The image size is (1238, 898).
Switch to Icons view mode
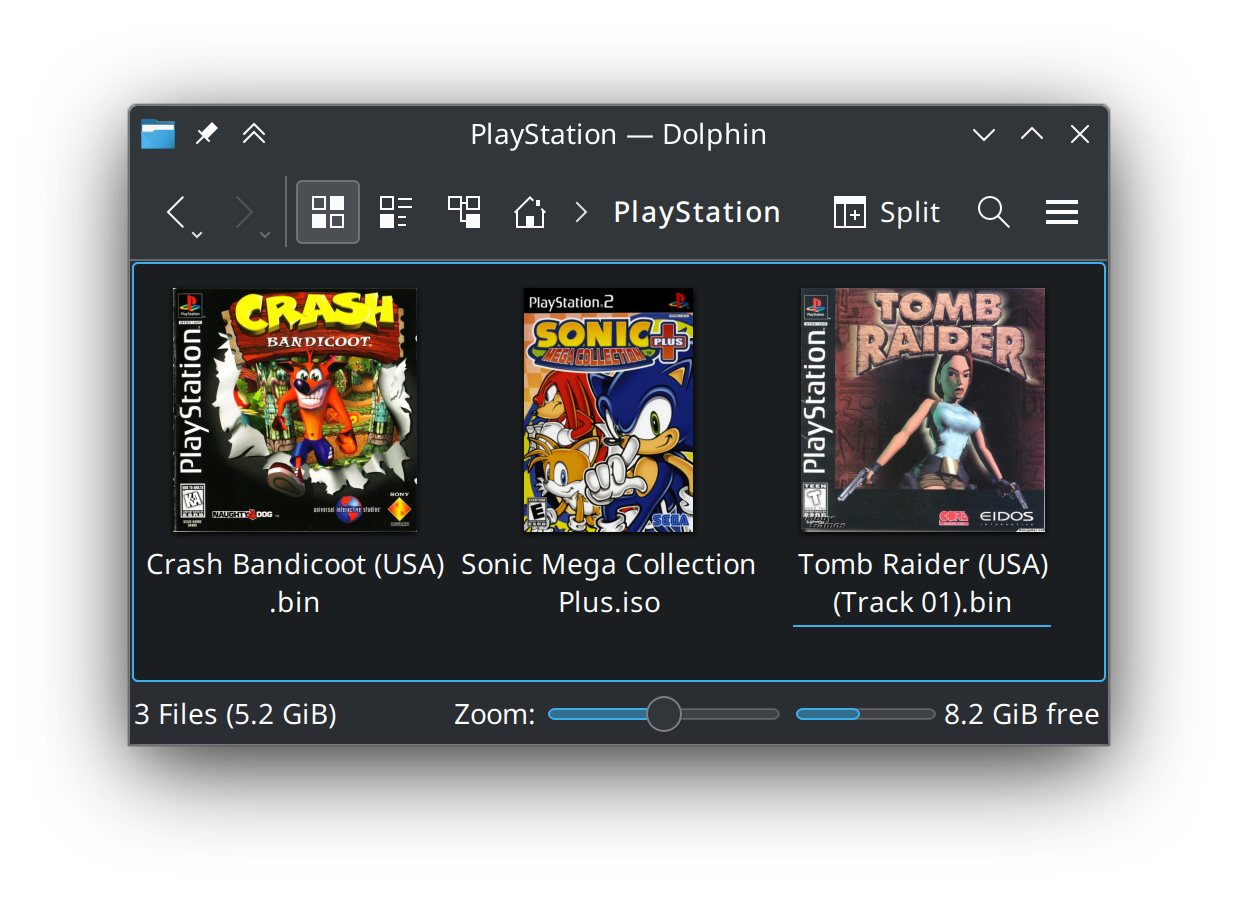point(328,212)
